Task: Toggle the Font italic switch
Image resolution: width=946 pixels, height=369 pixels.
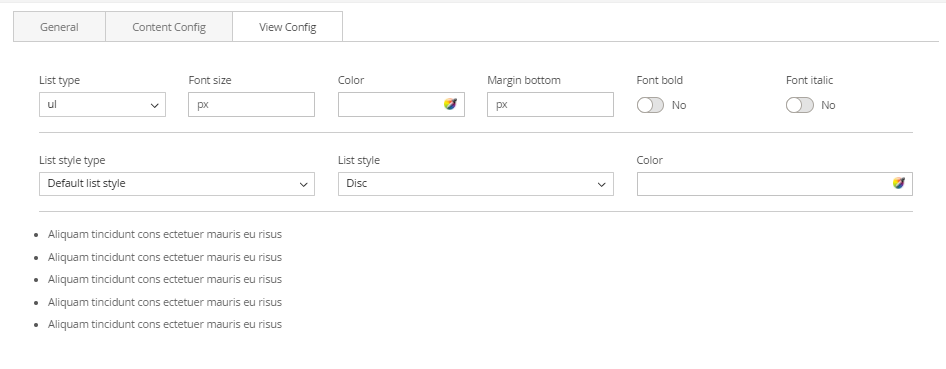Action: coord(799,105)
